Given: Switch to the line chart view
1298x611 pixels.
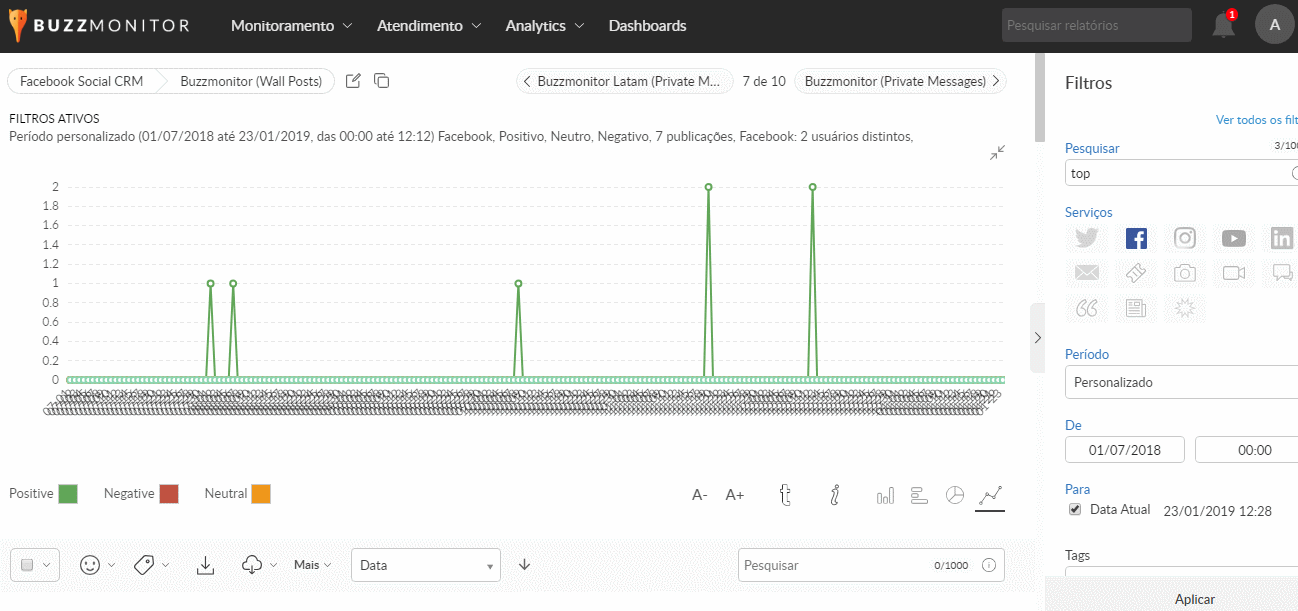Looking at the screenshot, I should pos(990,495).
